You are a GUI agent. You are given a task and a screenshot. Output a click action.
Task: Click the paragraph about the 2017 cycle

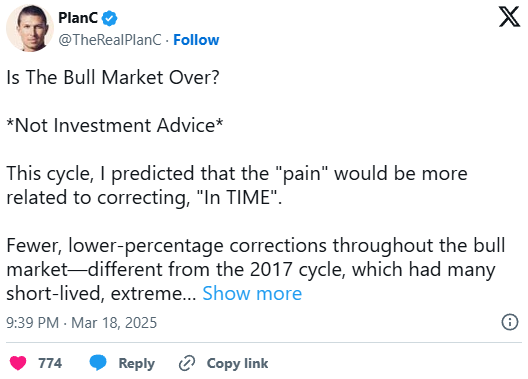pyautogui.click(x=256, y=270)
